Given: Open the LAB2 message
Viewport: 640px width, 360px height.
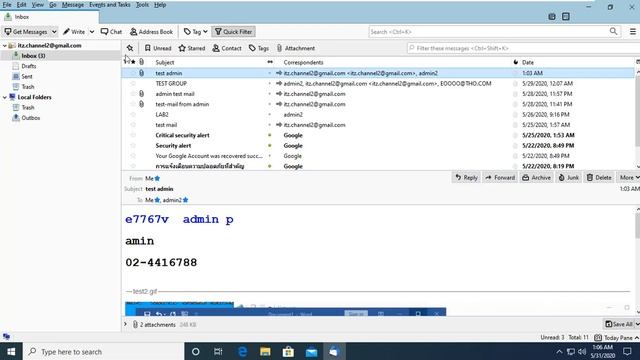Looking at the screenshot, I should tap(162, 115).
